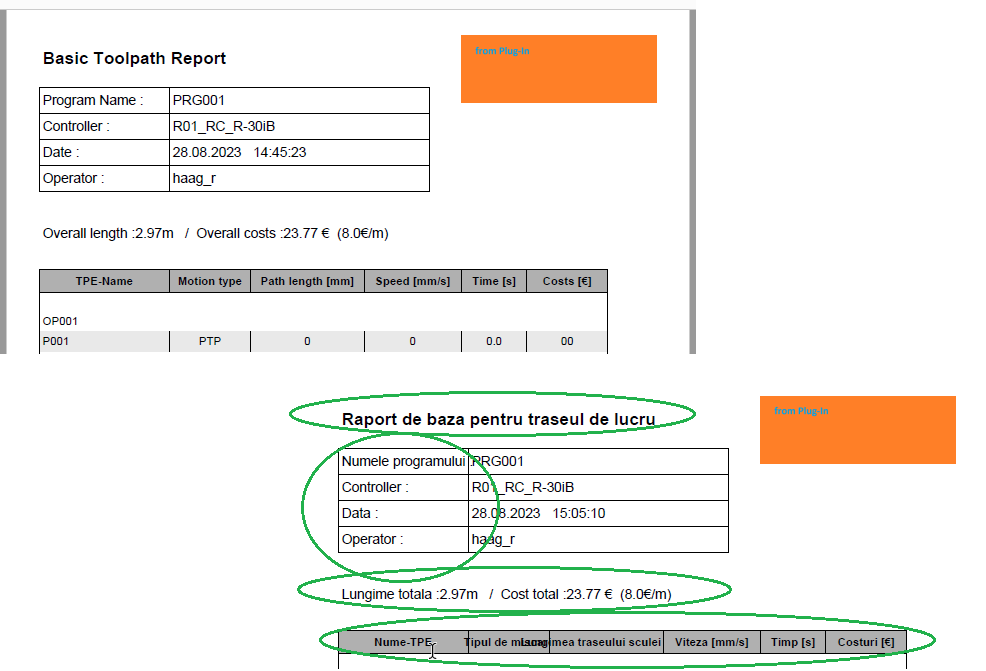Select the 'Timp [s]' column header

coord(793,641)
